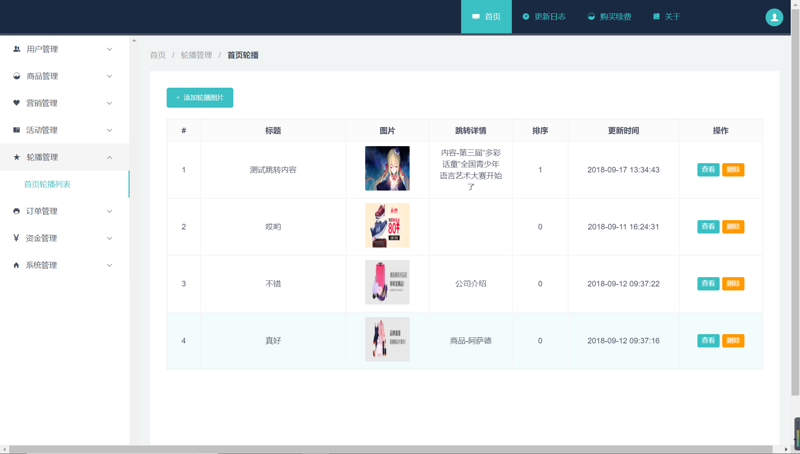Click the 商品管理 sidebar icon
800x454 pixels.
pyautogui.click(x=16, y=76)
